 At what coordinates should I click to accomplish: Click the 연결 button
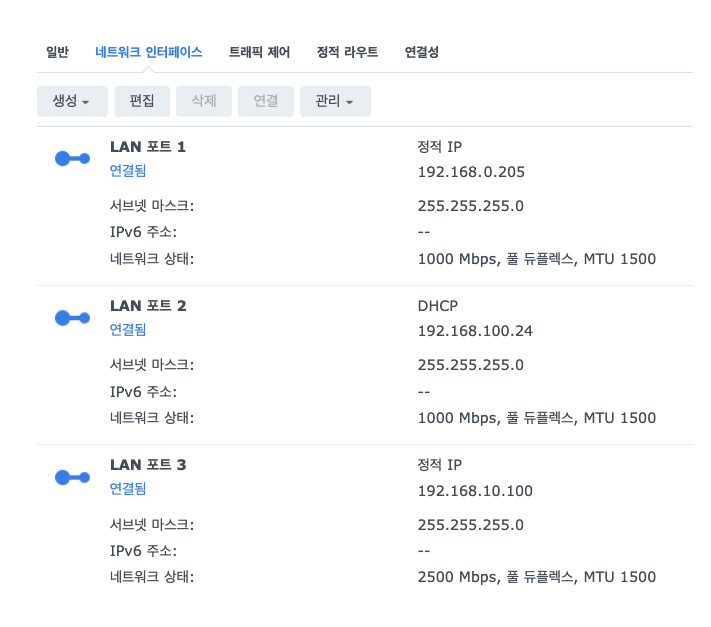point(266,101)
